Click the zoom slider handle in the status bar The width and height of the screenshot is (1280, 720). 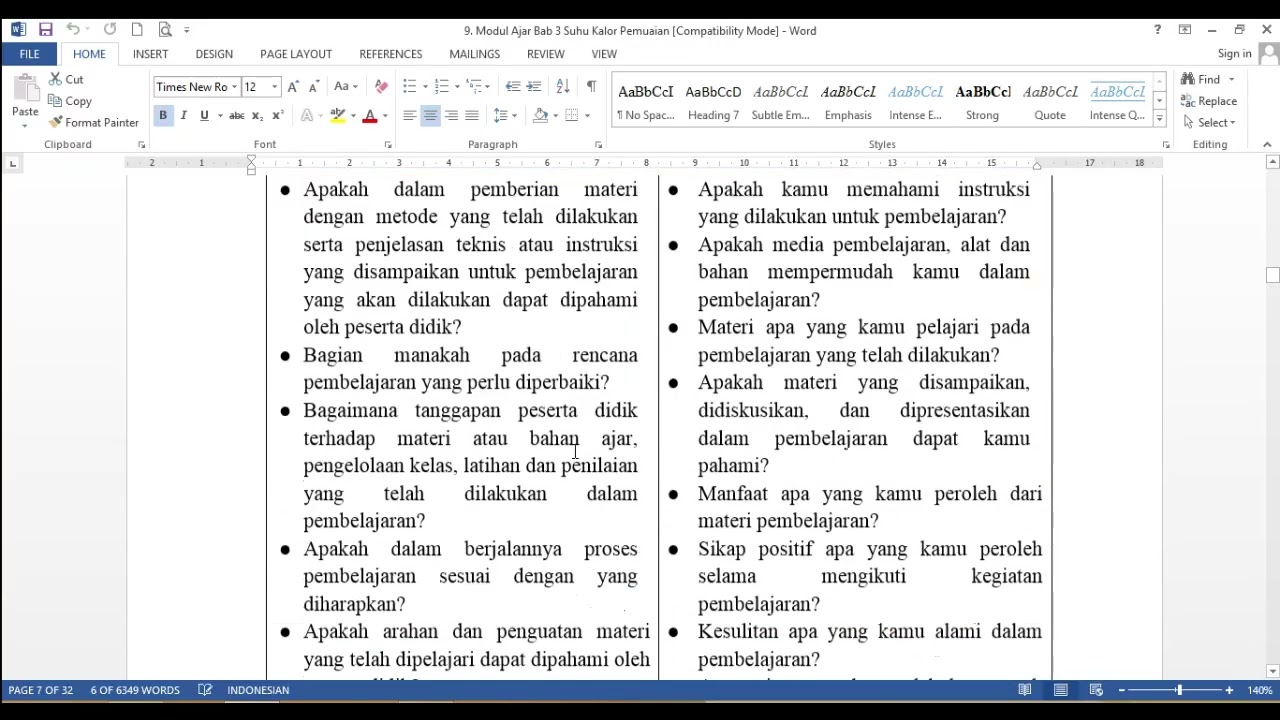tap(1179, 690)
